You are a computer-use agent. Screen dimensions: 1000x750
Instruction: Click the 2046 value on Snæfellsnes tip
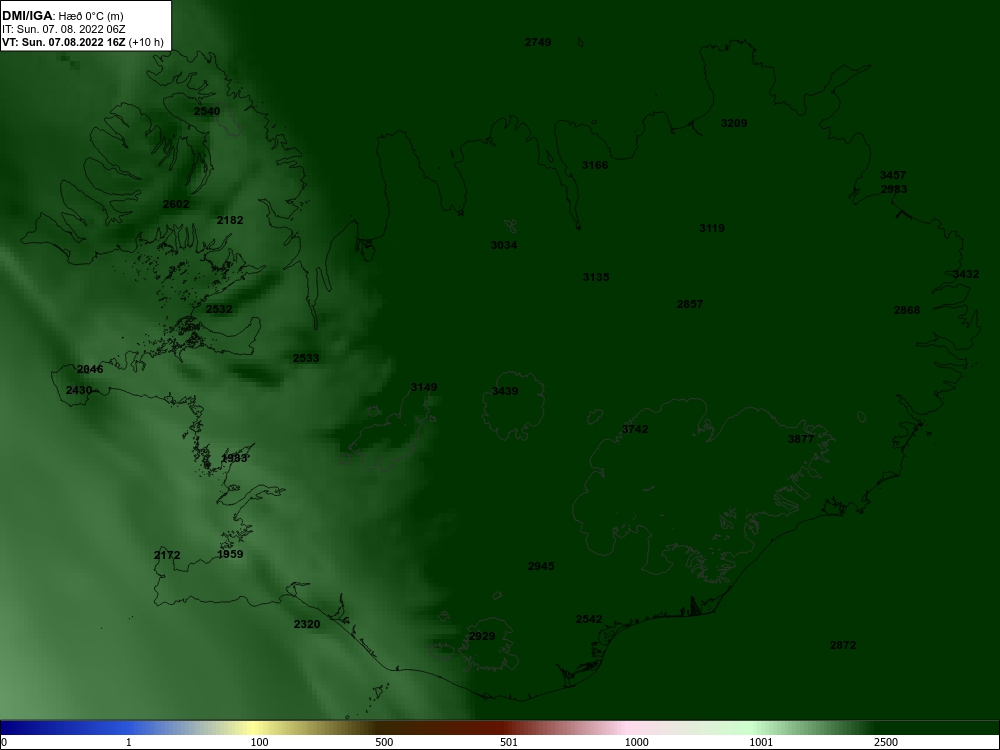[90, 369]
